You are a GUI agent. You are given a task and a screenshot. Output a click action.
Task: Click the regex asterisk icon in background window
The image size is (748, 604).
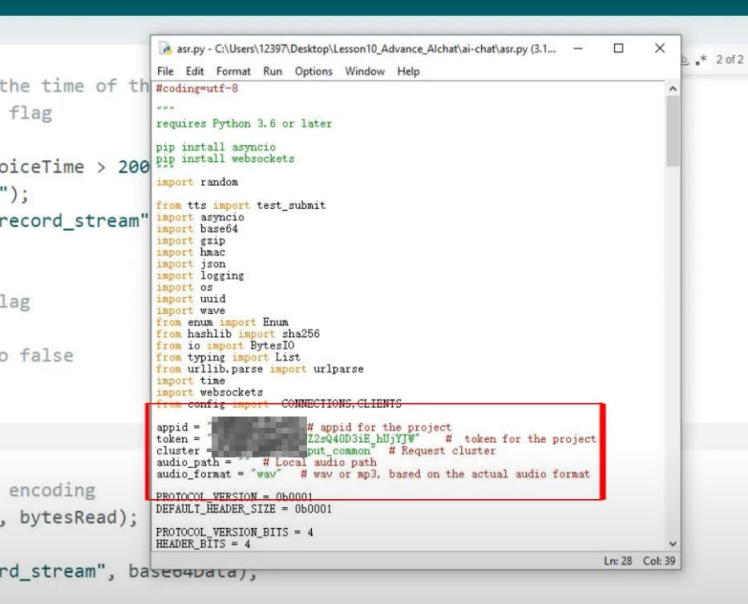[x=701, y=61]
